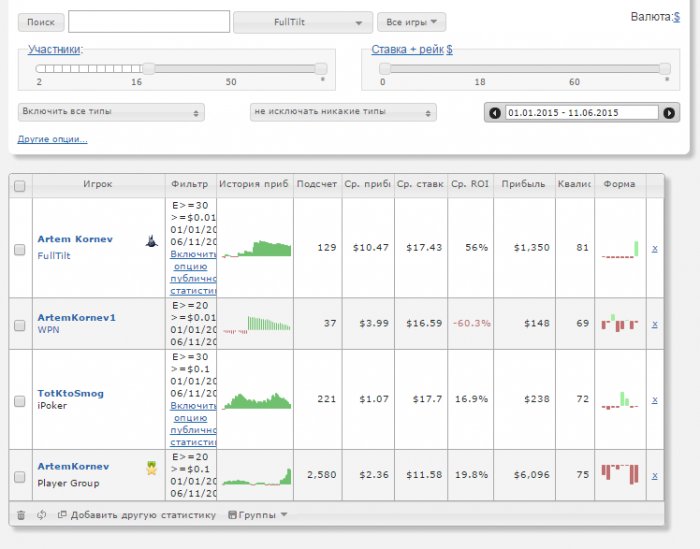This screenshot has height=549, width=700.
Task: Click the shark icon next to Artem Kornev
Action: pyautogui.click(x=152, y=241)
